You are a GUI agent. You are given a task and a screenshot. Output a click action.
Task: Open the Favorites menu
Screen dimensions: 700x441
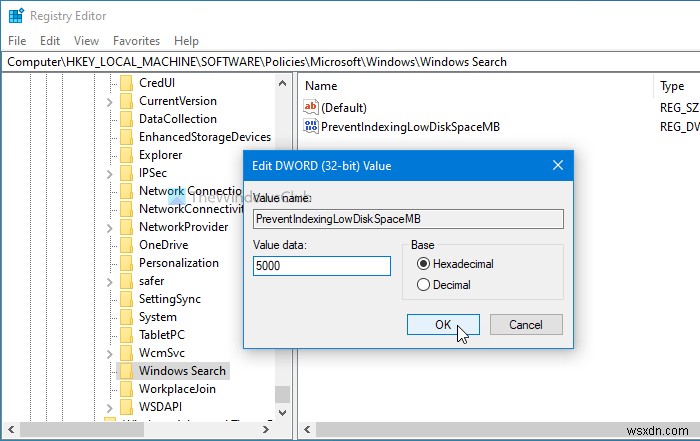pos(136,41)
